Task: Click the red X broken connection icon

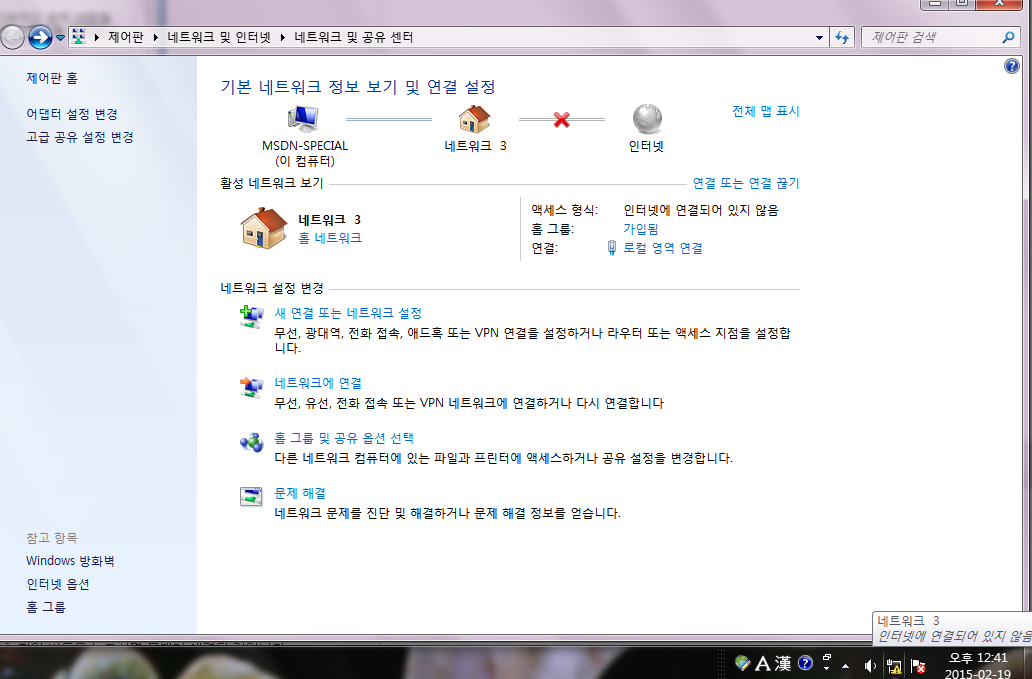Action: (x=561, y=120)
